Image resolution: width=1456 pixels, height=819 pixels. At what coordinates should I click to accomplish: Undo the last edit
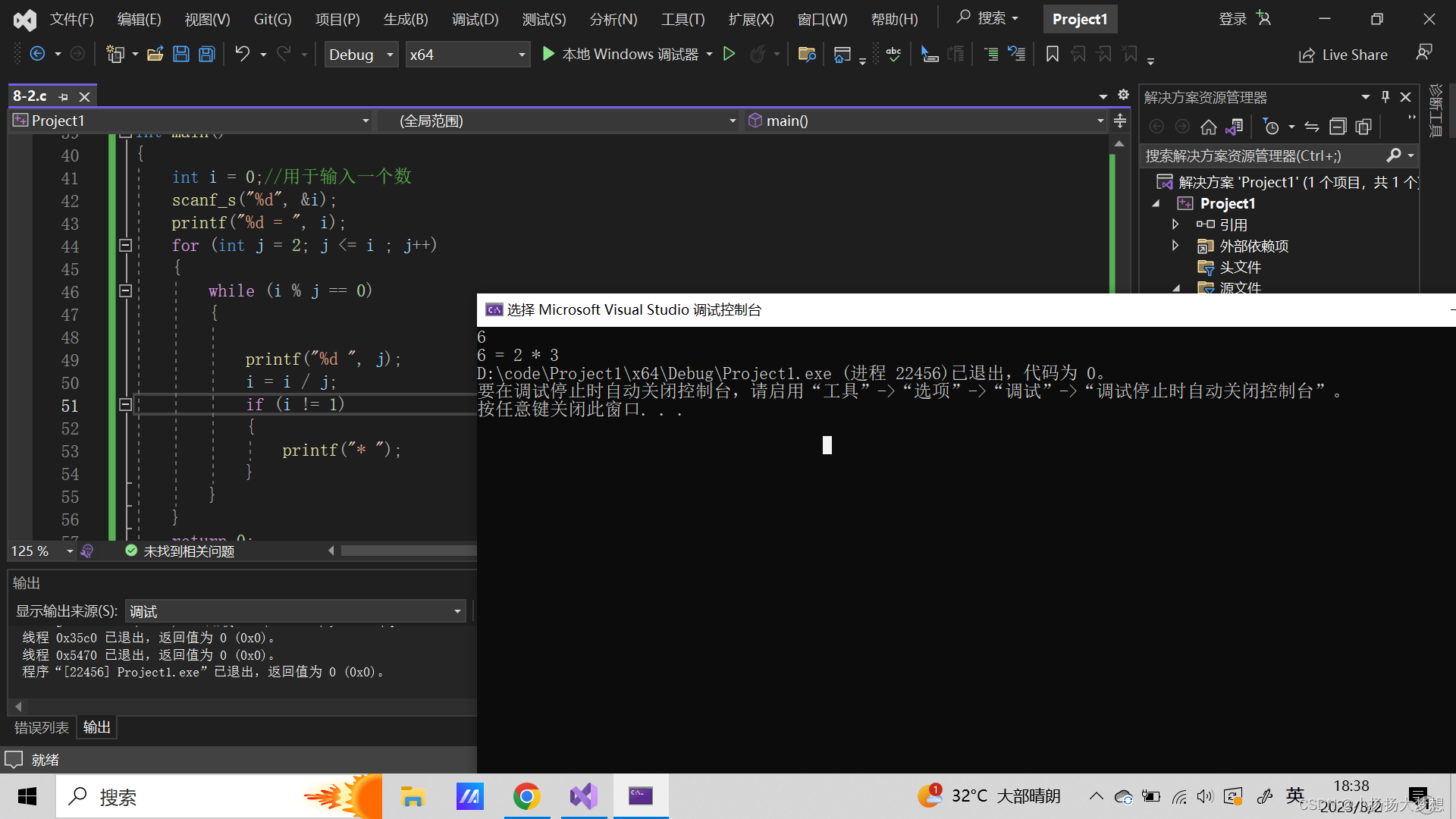tap(242, 54)
